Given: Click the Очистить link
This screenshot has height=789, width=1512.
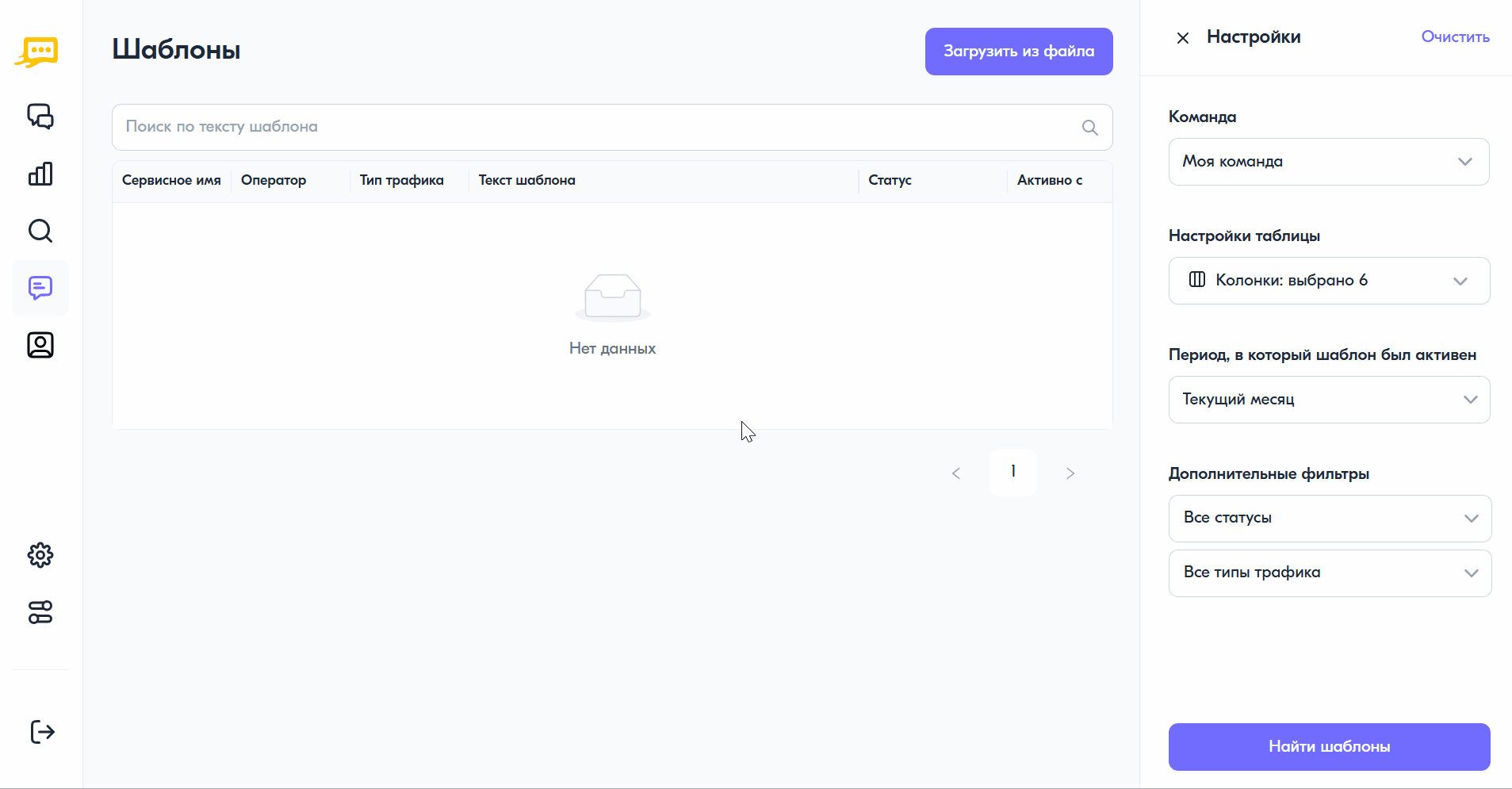Looking at the screenshot, I should [x=1455, y=37].
